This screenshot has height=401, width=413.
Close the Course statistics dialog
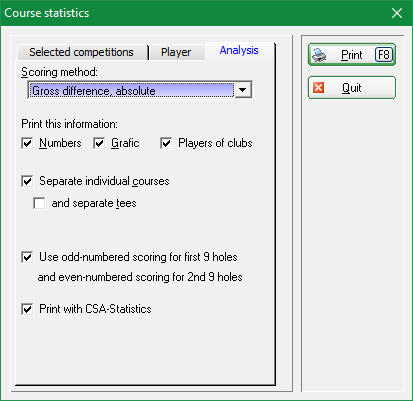[397, 13]
